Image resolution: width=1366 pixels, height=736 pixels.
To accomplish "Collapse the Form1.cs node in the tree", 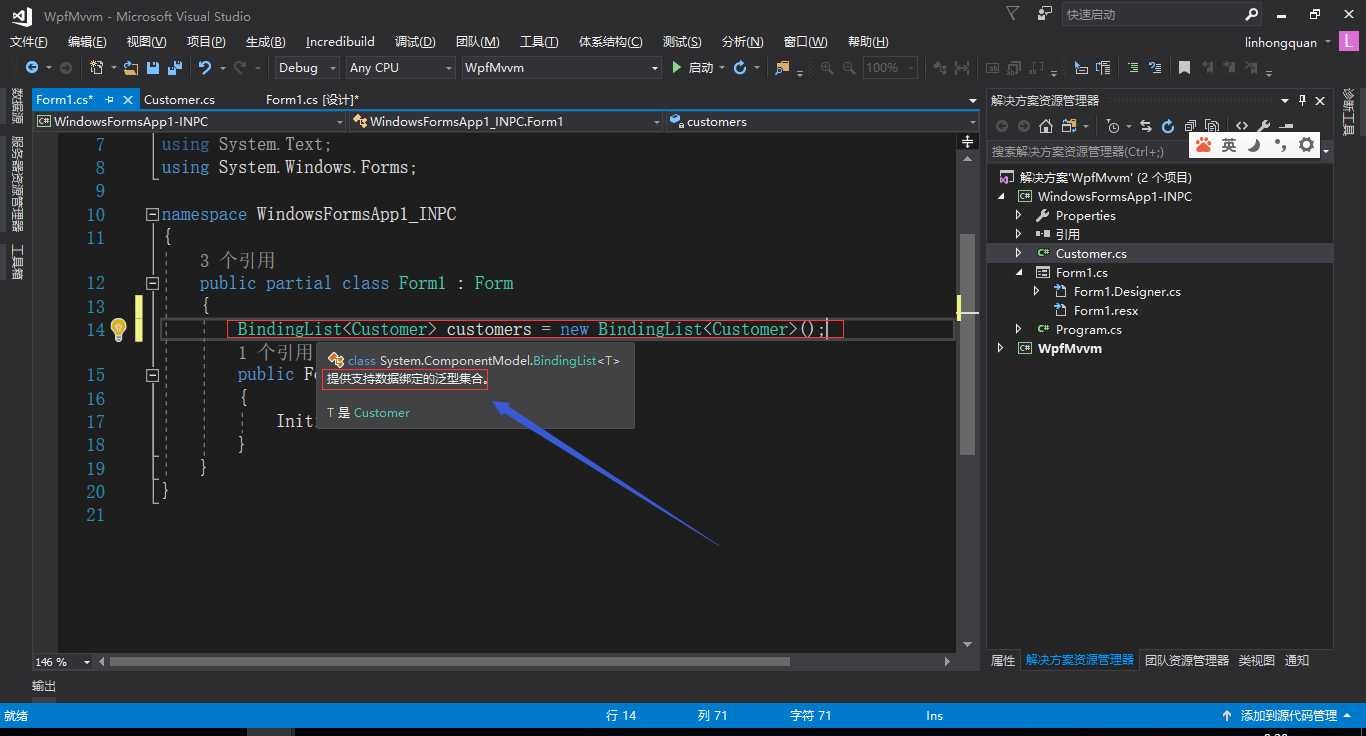I will click(1019, 272).
